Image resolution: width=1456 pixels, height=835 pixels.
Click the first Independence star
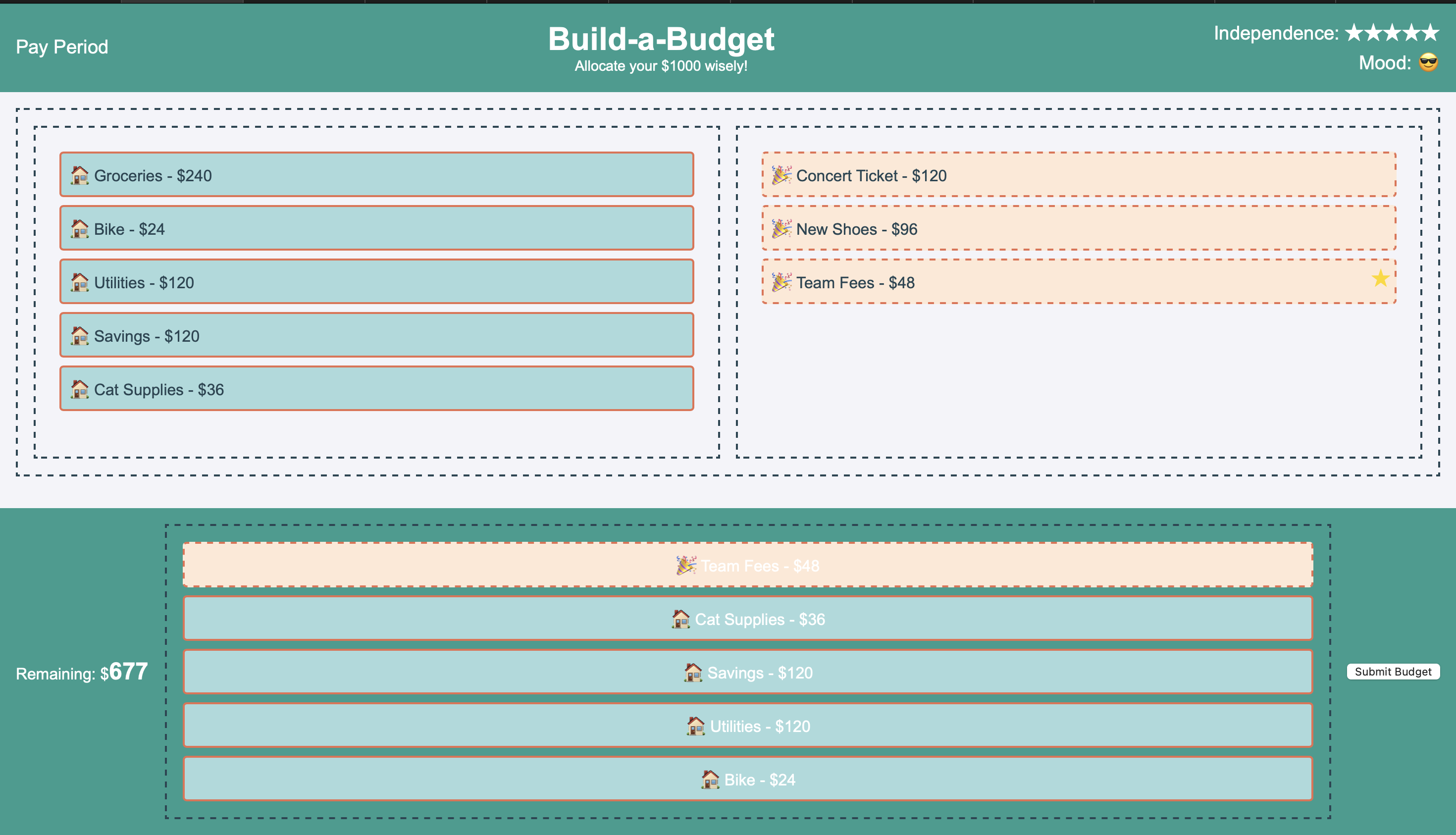pyautogui.click(x=1353, y=33)
